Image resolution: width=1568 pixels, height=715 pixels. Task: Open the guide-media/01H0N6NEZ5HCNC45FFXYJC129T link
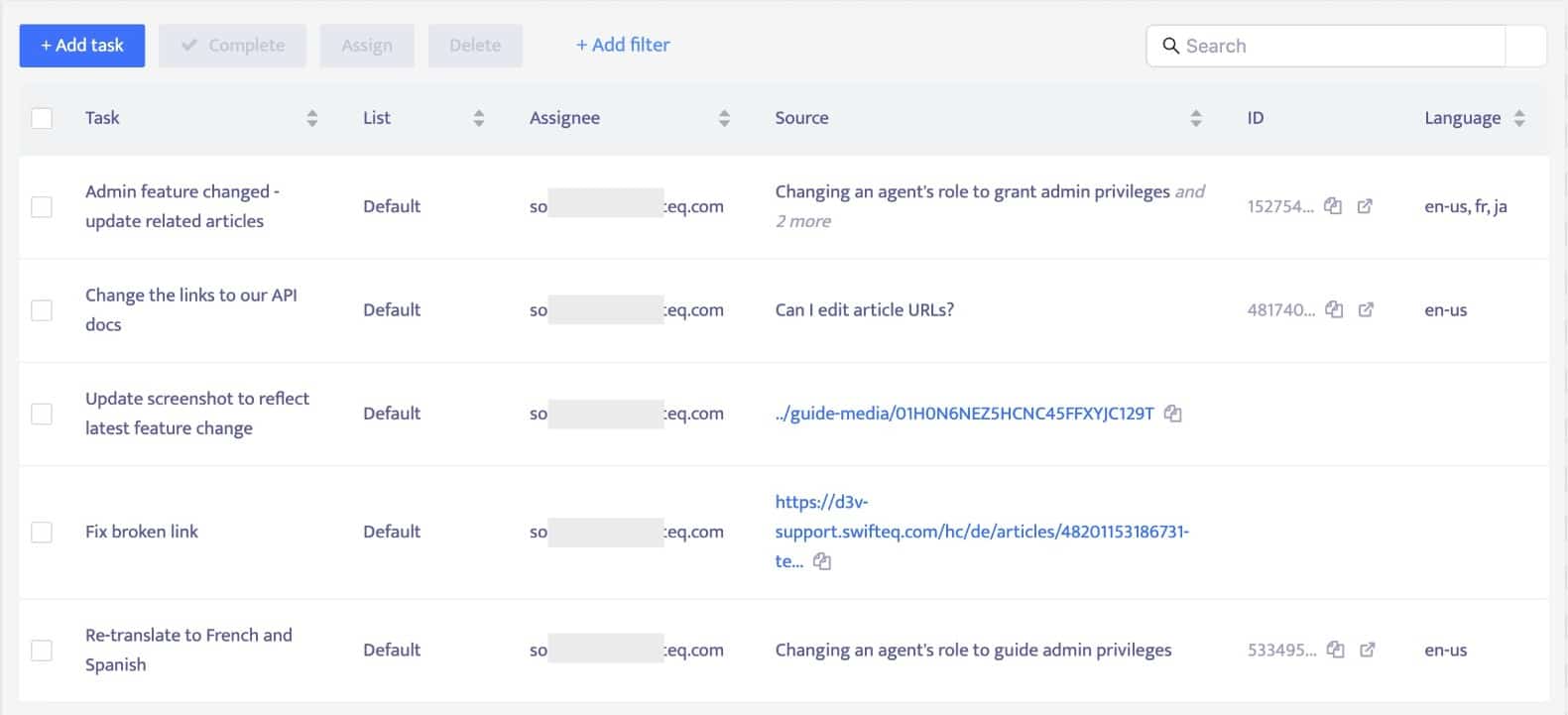(964, 414)
